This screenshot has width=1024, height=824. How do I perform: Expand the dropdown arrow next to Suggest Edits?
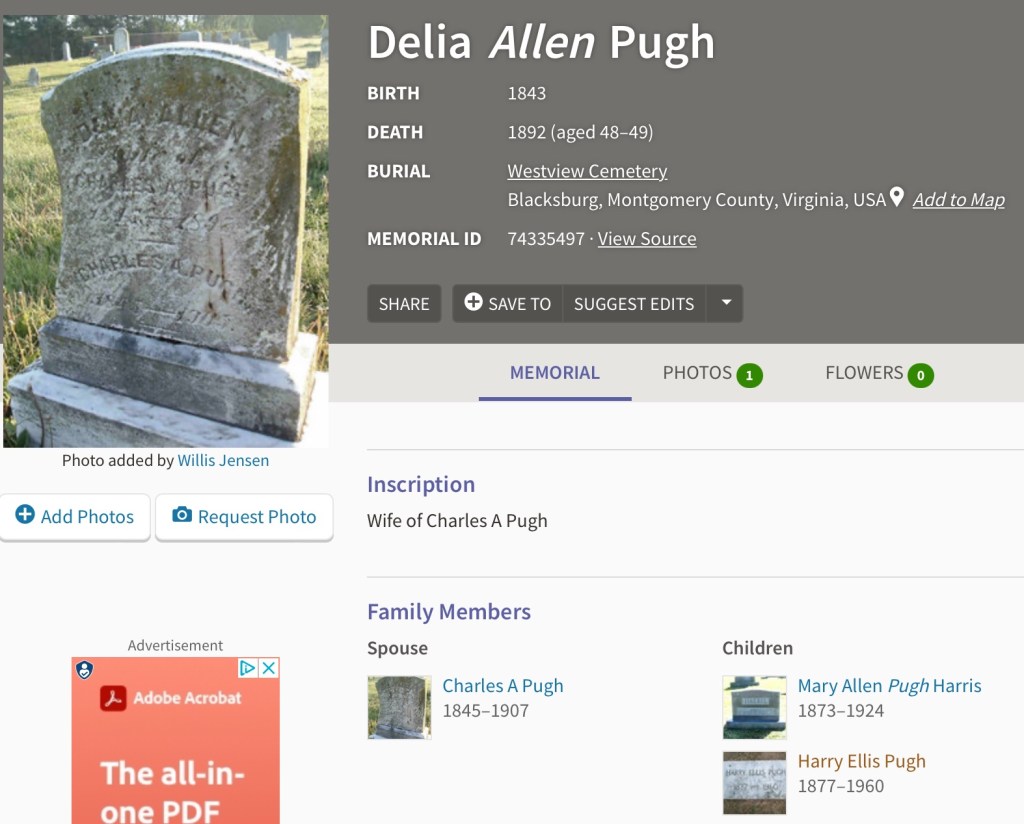point(726,303)
